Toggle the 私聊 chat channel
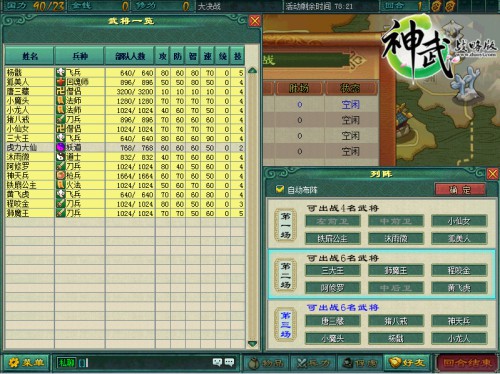The height and width of the screenshot is (374, 500). click(66, 363)
